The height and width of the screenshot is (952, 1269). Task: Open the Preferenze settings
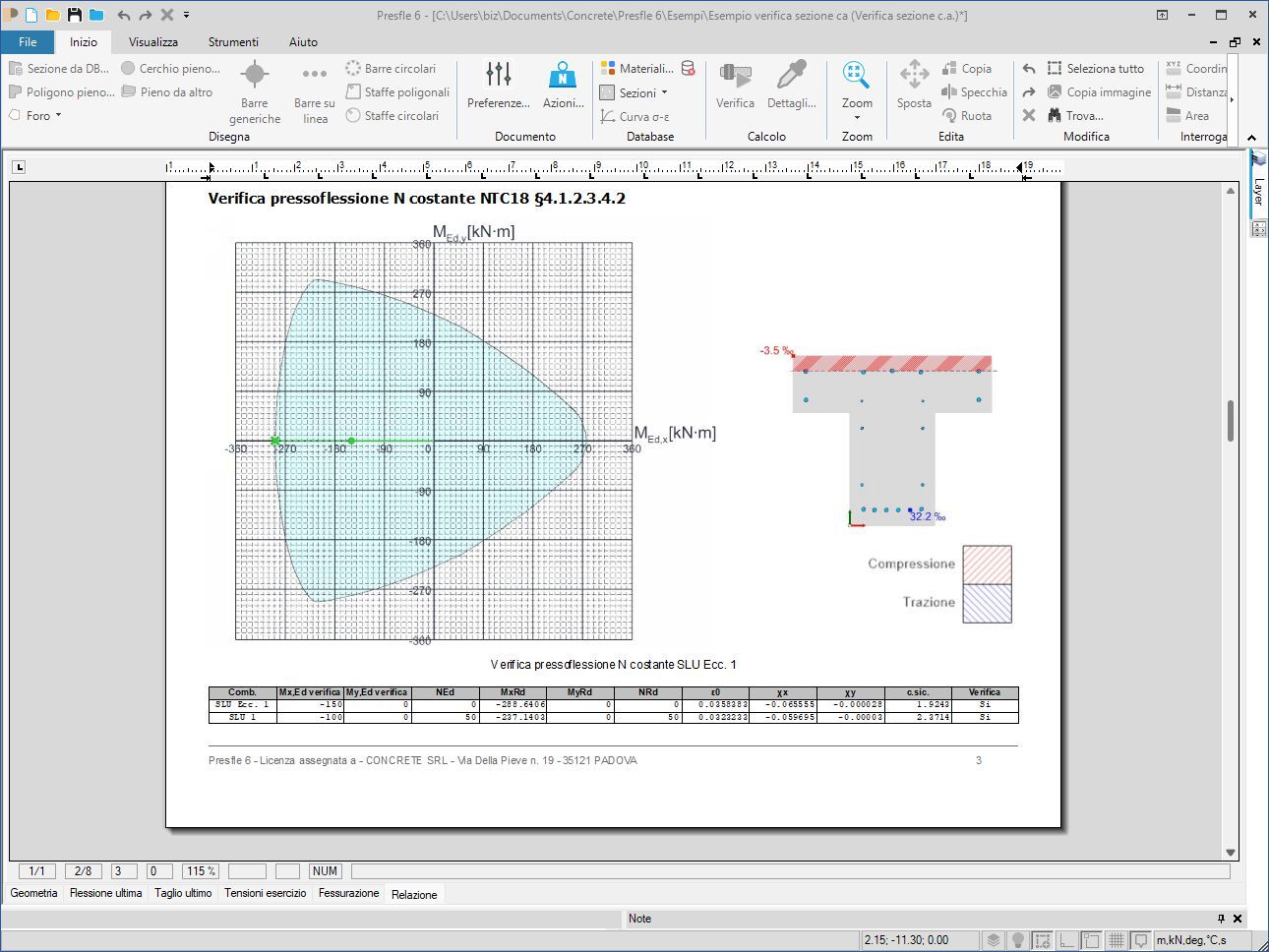coord(498,86)
